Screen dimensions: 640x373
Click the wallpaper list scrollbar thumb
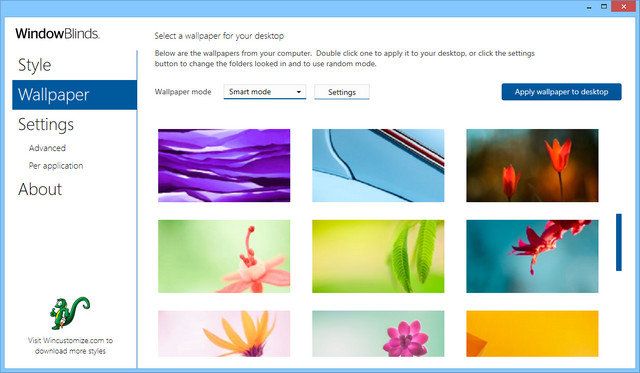(x=619, y=242)
